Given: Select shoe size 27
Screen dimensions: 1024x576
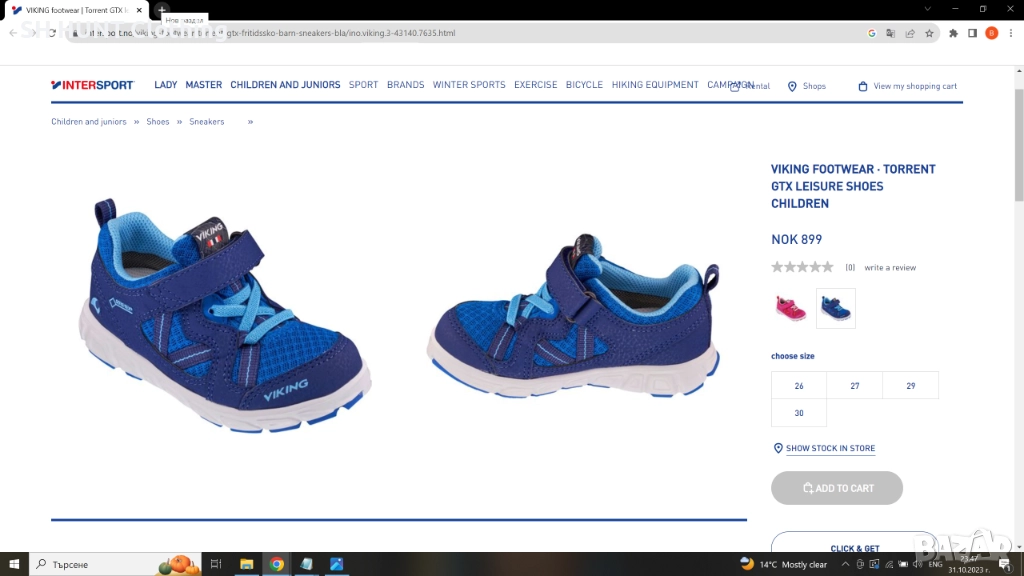Looking at the screenshot, I should (x=855, y=385).
